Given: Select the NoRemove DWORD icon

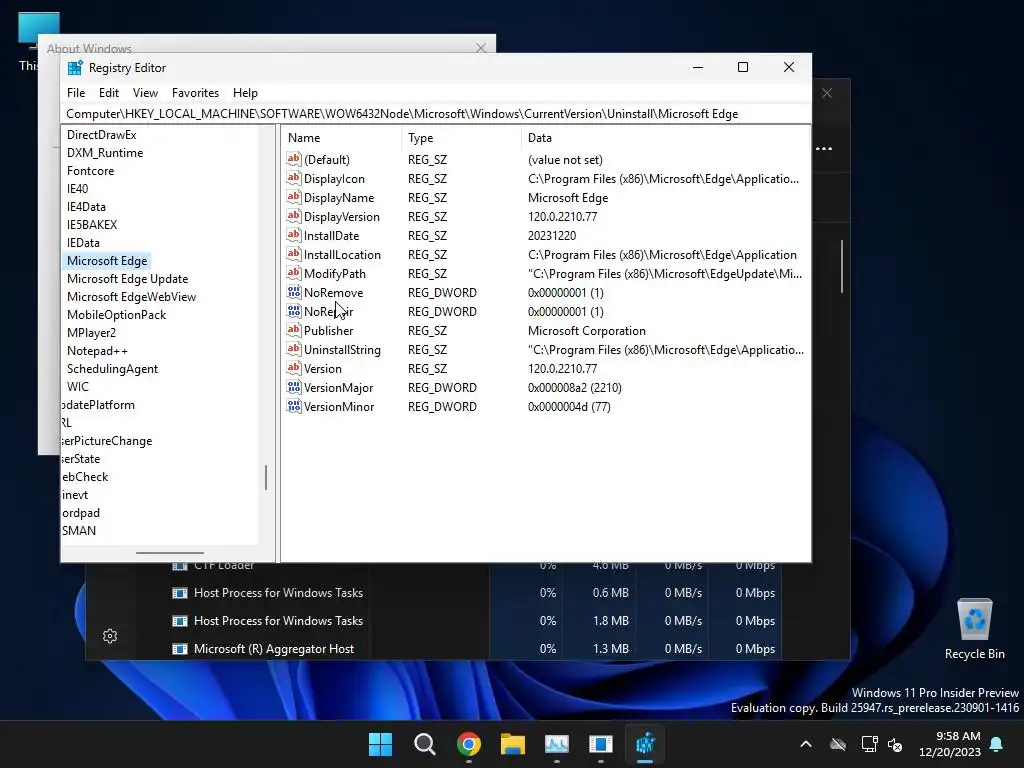Looking at the screenshot, I should click(294, 293).
